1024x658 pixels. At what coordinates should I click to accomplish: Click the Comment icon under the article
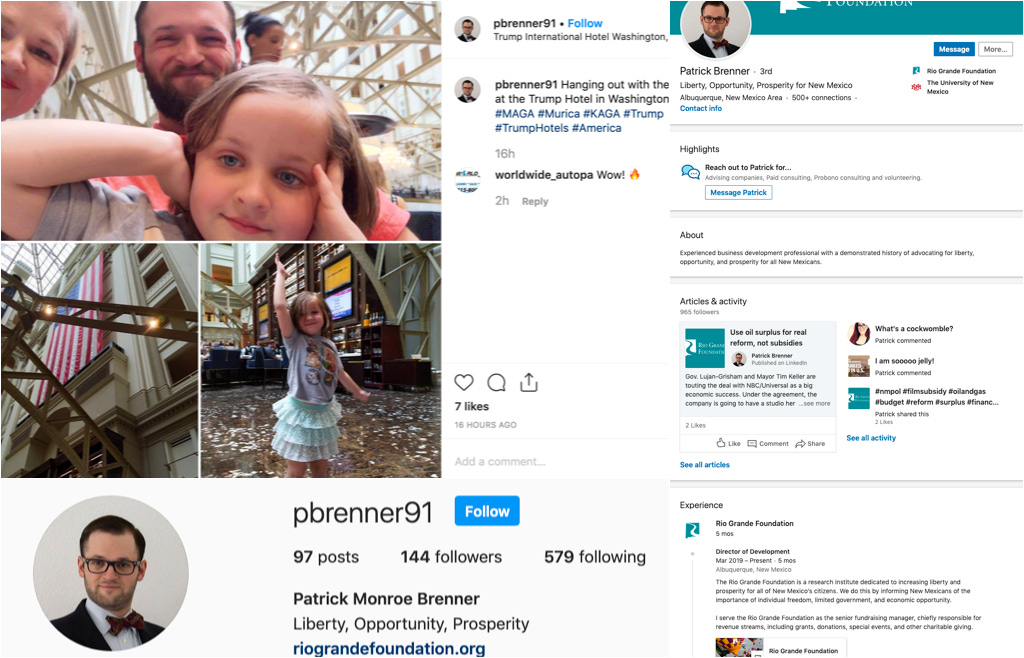click(752, 444)
